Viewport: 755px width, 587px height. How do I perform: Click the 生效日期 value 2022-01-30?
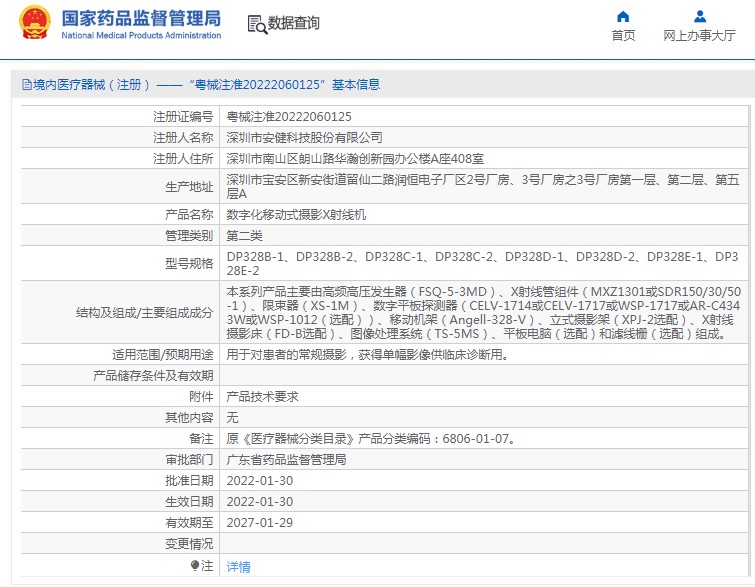[x=260, y=502]
